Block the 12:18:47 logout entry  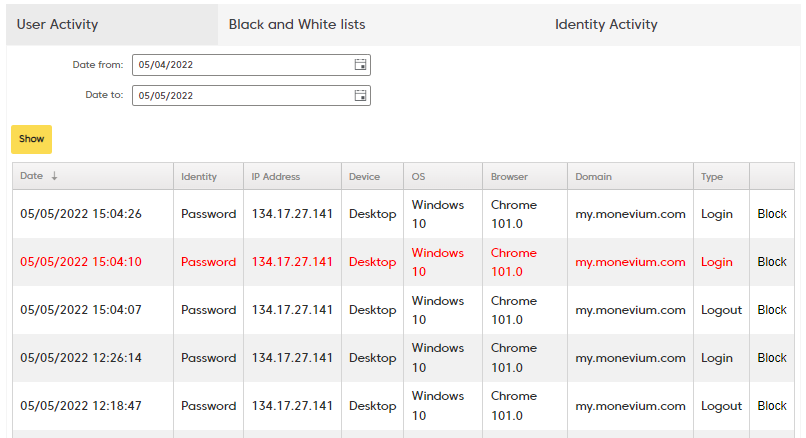772,406
